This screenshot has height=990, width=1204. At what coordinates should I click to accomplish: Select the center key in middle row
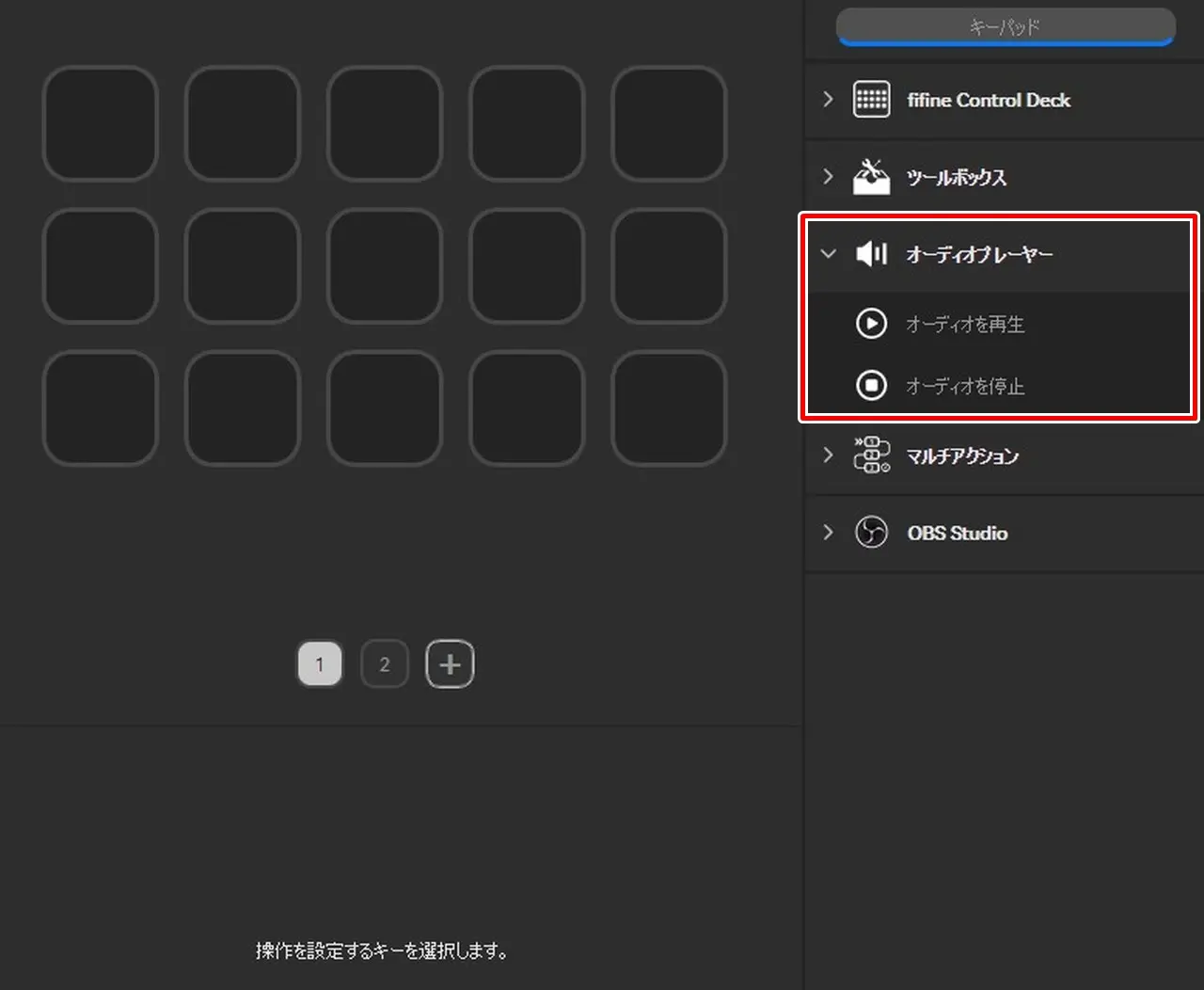coord(385,265)
